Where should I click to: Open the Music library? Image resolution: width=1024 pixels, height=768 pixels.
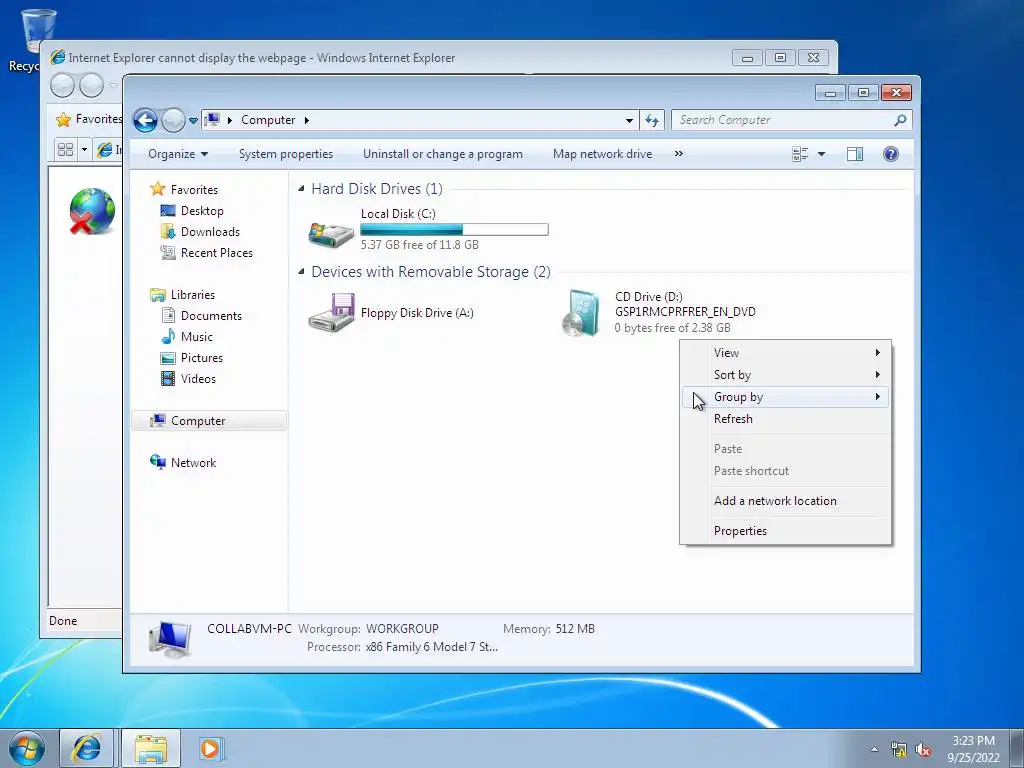tap(196, 337)
